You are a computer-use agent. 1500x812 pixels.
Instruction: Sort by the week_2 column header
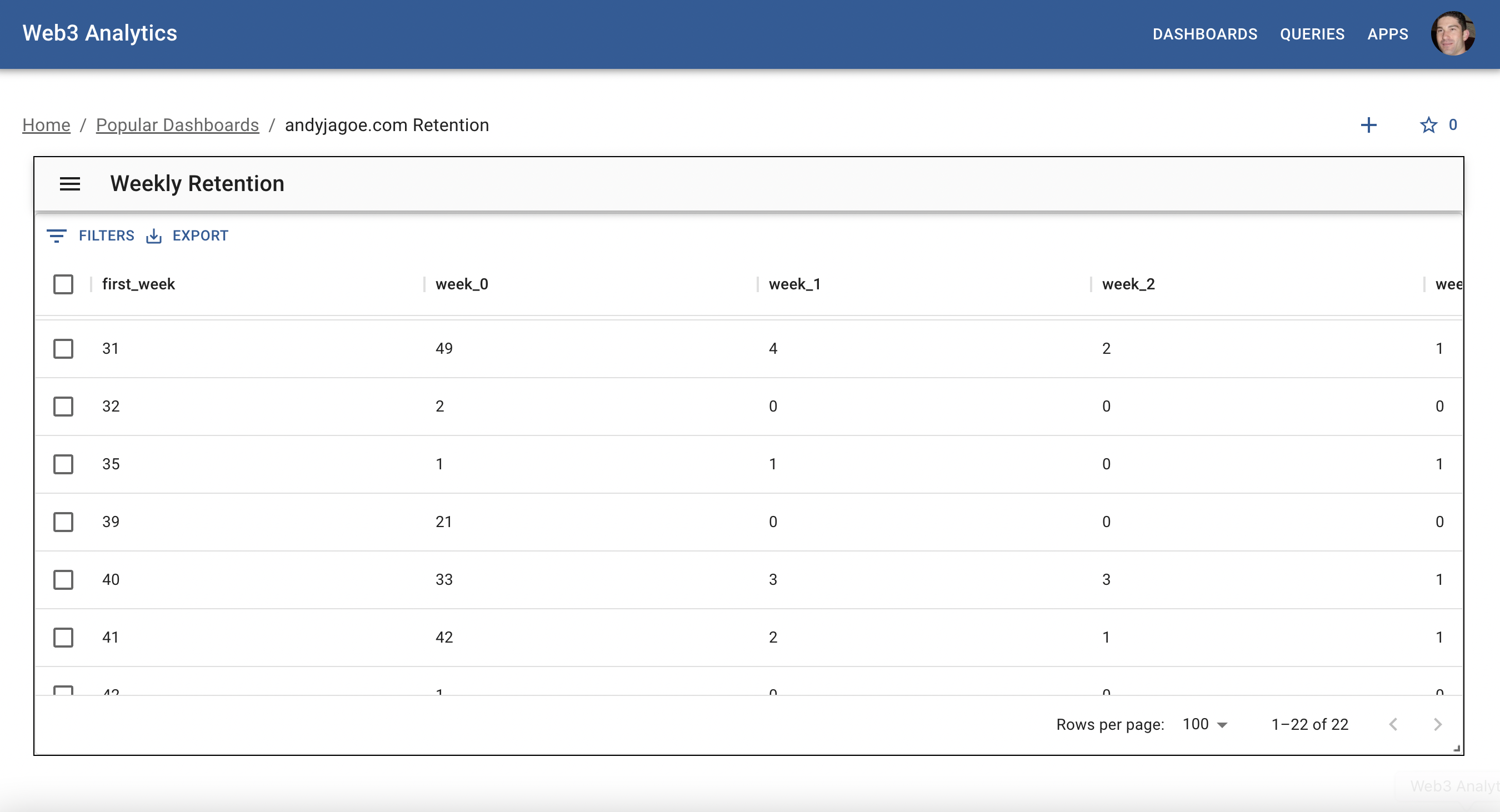[x=1128, y=284]
